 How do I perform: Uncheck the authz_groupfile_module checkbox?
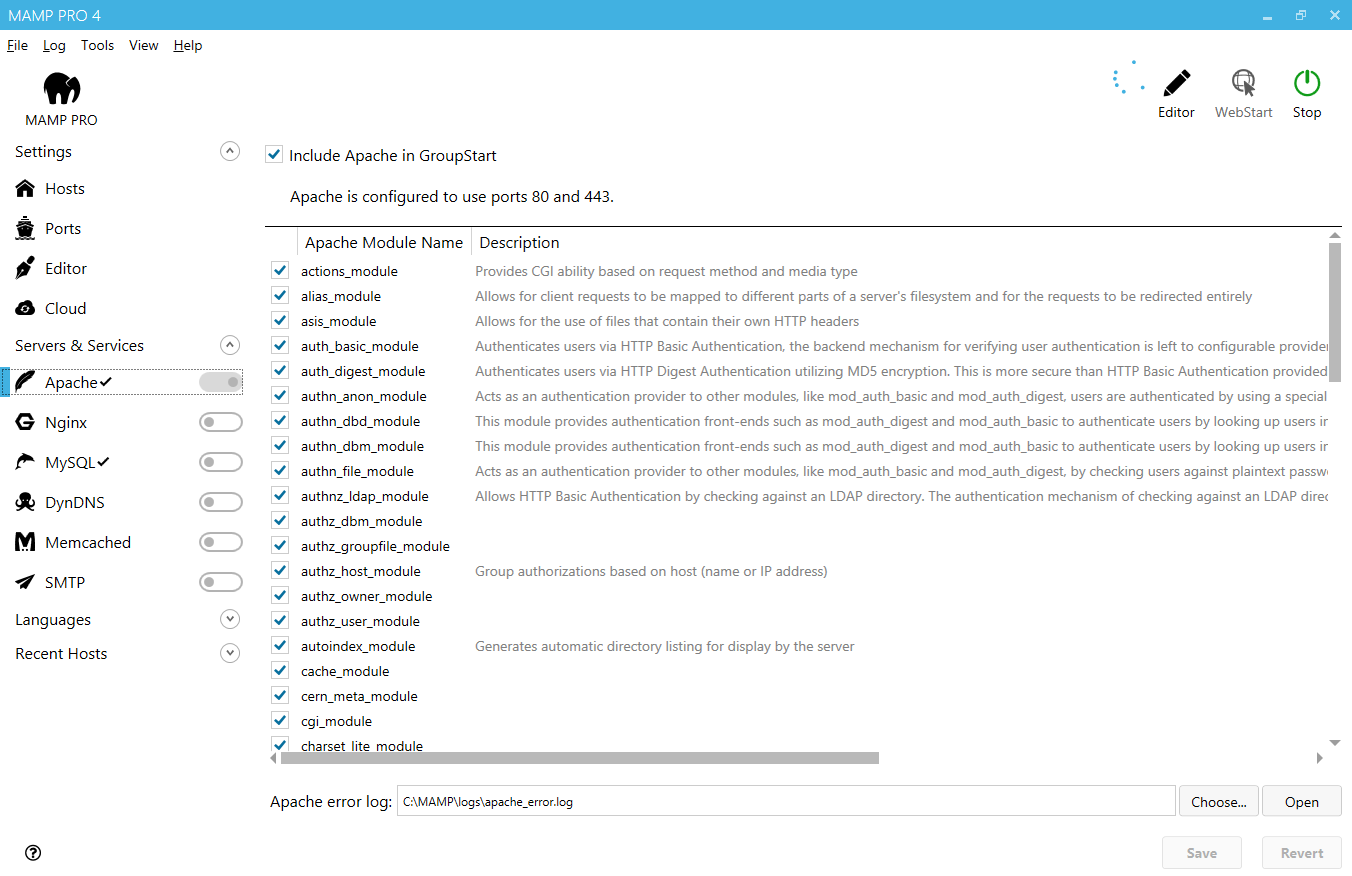pos(280,546)
